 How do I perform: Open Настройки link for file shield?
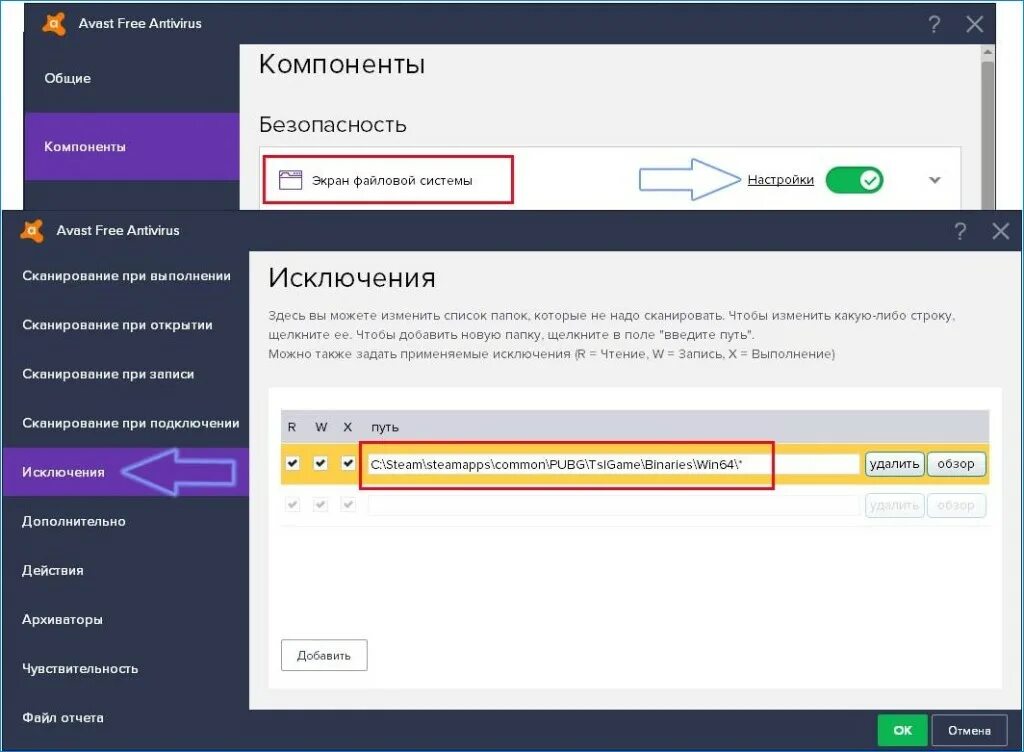(x=780, y=180)
